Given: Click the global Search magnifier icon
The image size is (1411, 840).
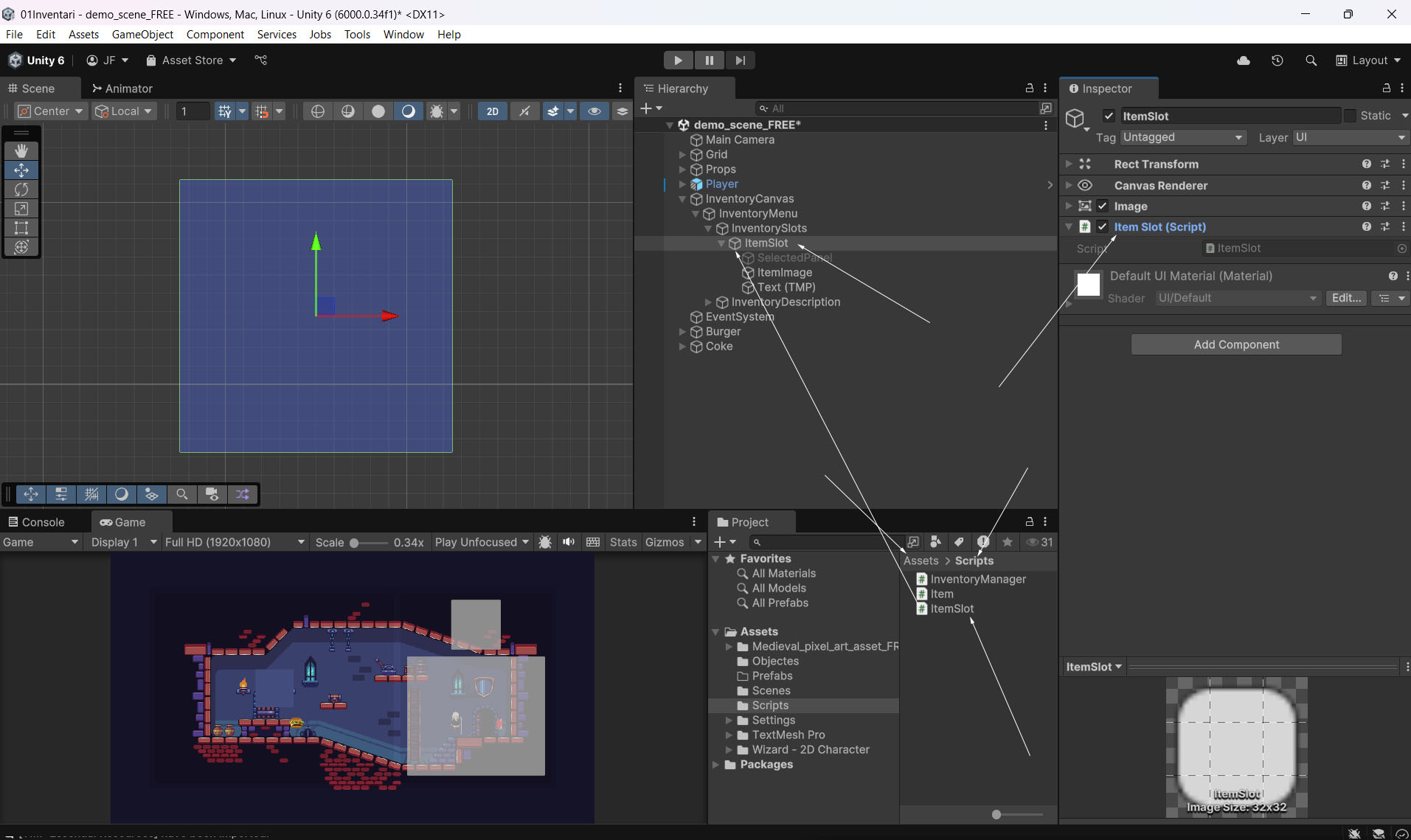Looking at the screenshot, I should coord(1311,60).
